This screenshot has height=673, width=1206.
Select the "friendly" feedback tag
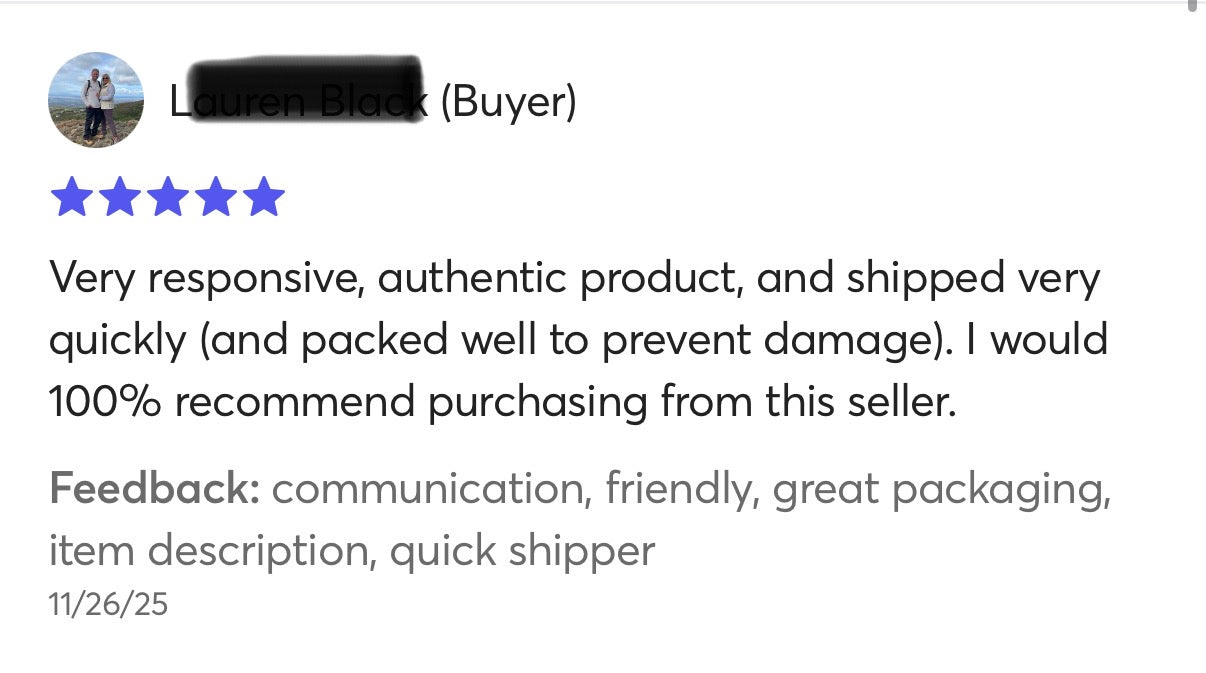(x=678, y=489)
